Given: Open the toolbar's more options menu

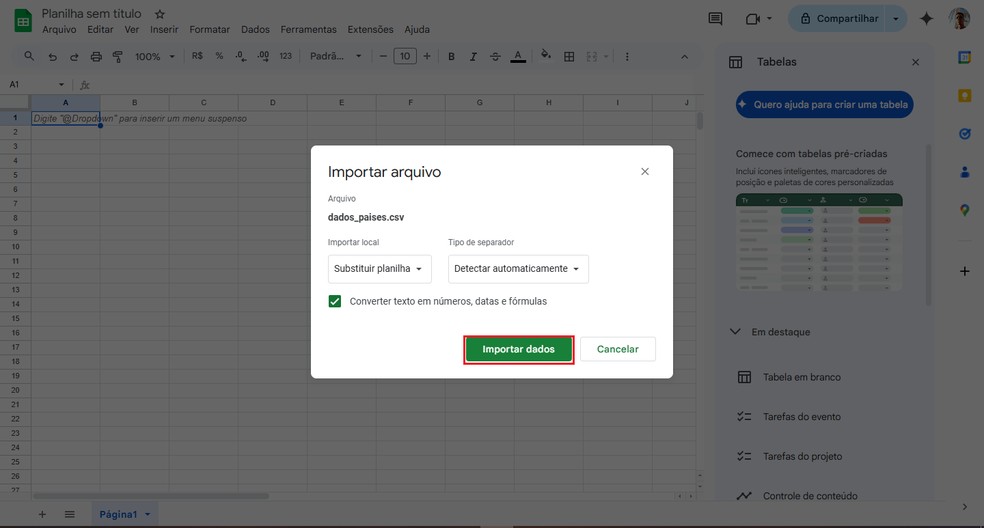Looking at the screenshot, I should [x=627, y=57].
